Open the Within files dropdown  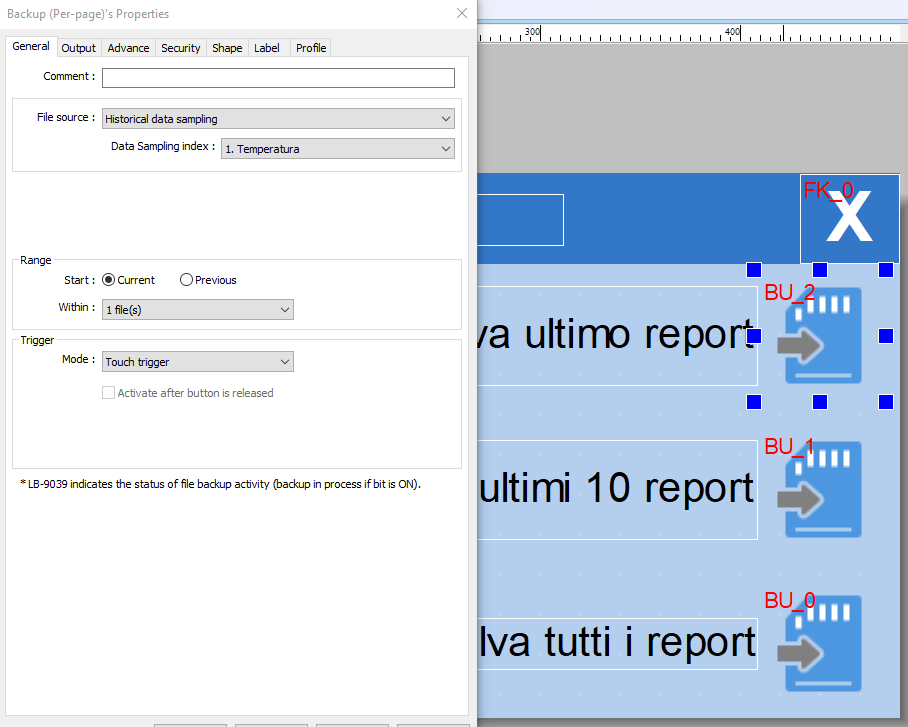[x=198, y=310]
